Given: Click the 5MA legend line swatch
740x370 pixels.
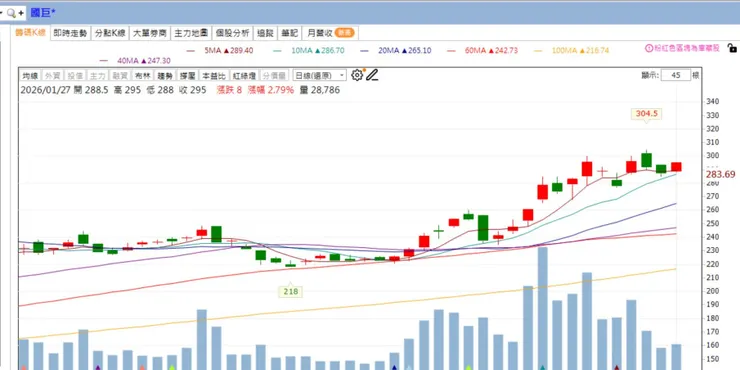Looking at the screenshot, I should [x=191, y=50].
